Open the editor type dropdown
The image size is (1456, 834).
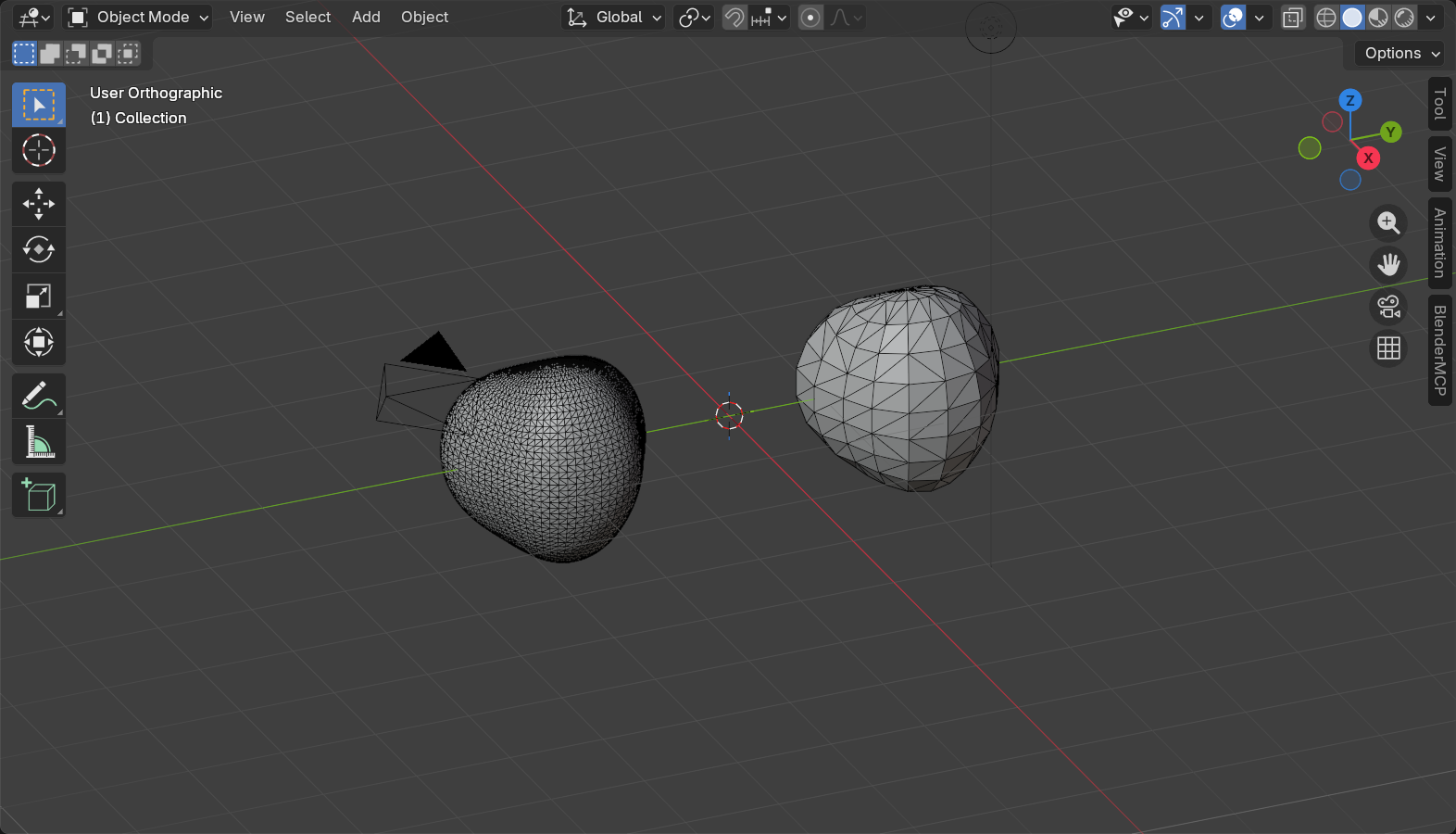pos(34,18)
